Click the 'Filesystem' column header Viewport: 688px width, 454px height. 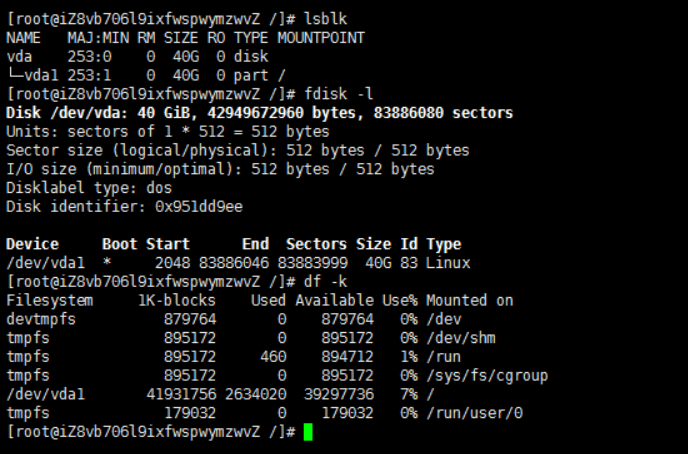pos(50,300)
